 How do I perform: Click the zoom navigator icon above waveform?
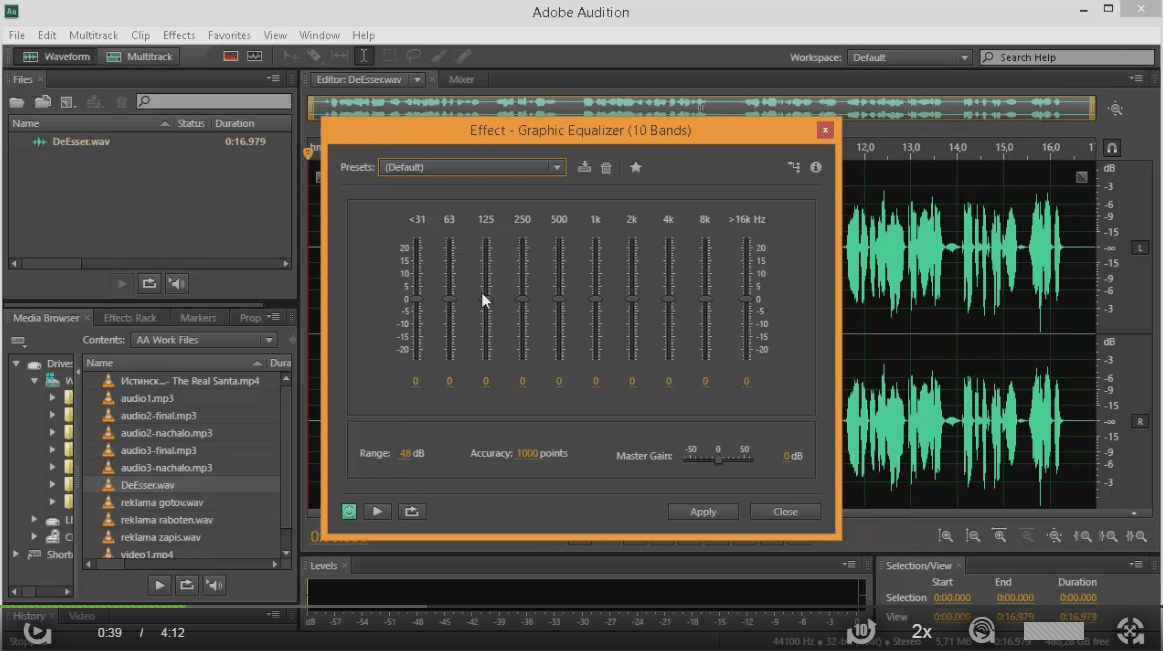pyautogui.click(x=1116, y=109)
